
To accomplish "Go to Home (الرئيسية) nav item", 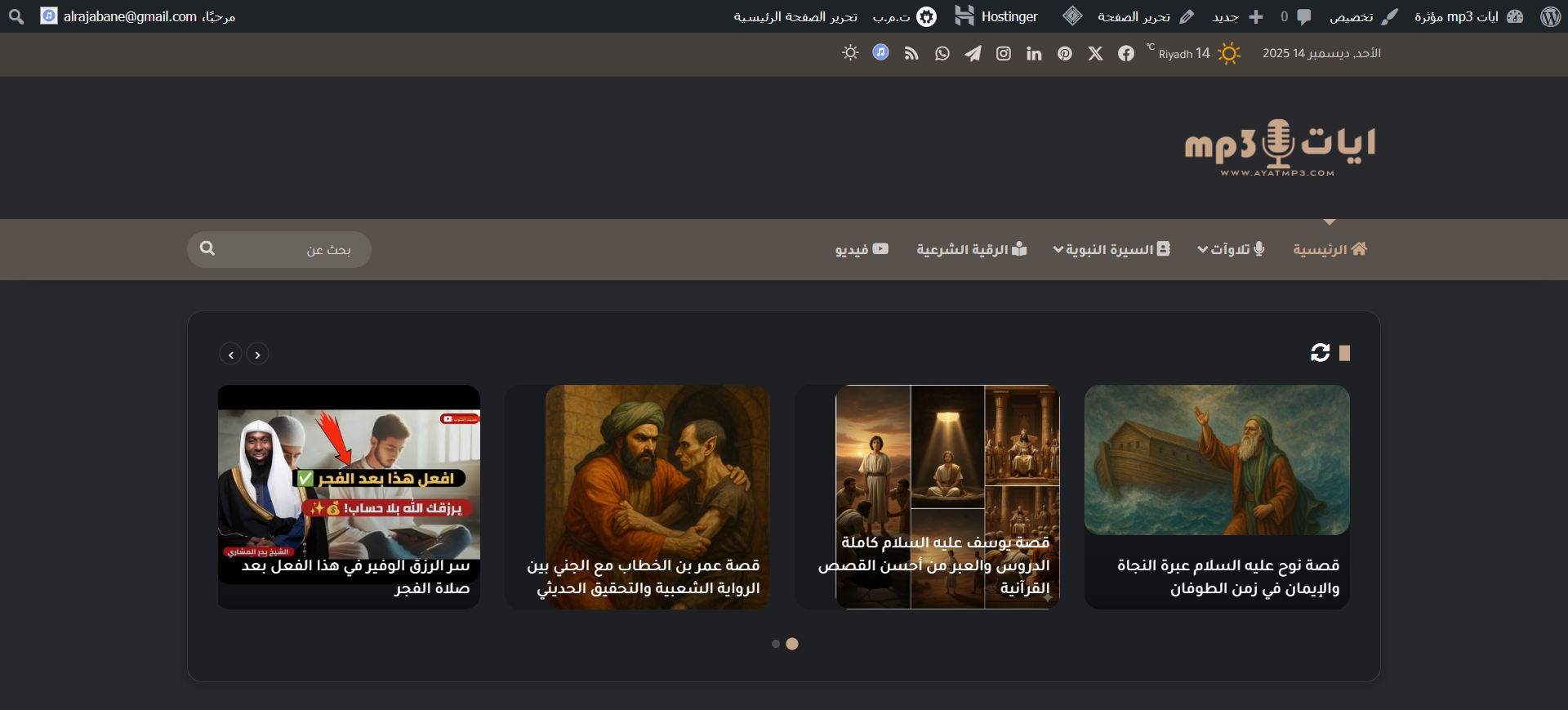I will [1330, 249].
